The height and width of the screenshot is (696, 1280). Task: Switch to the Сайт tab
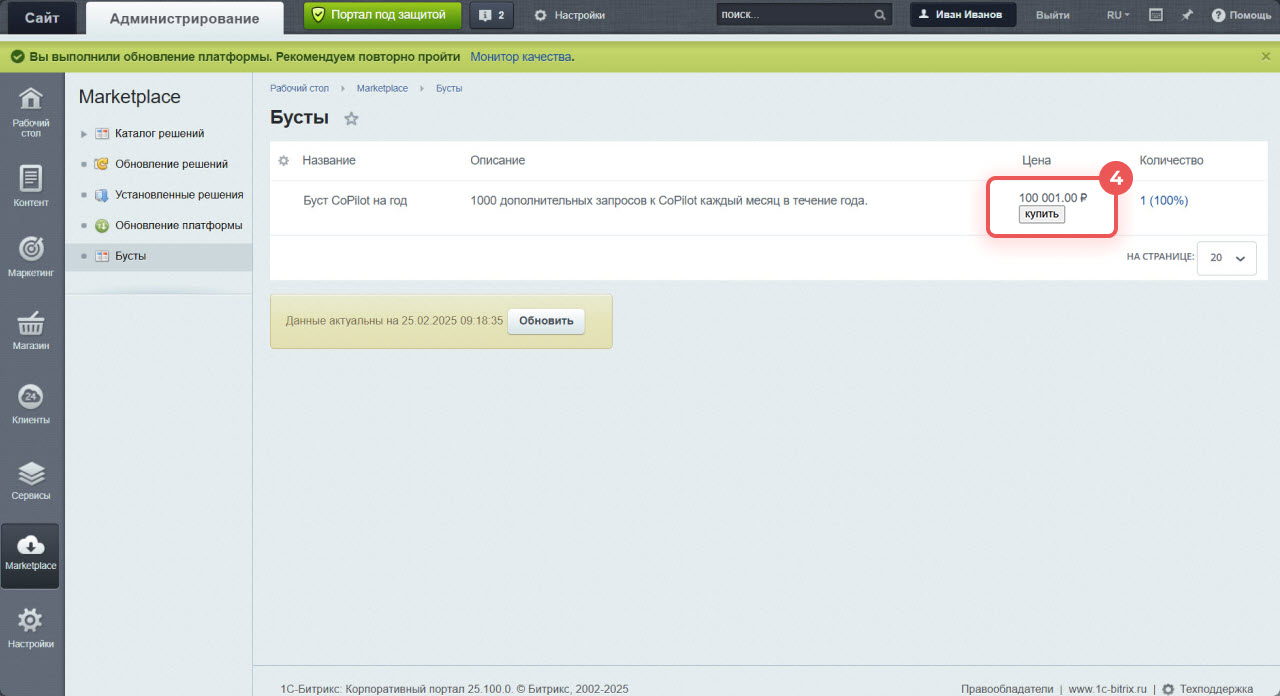[x=41, y=17]
